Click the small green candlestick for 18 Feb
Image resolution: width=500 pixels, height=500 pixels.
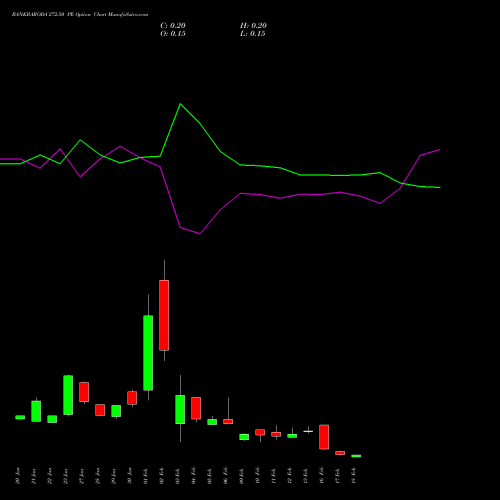[x=356, y=456]
